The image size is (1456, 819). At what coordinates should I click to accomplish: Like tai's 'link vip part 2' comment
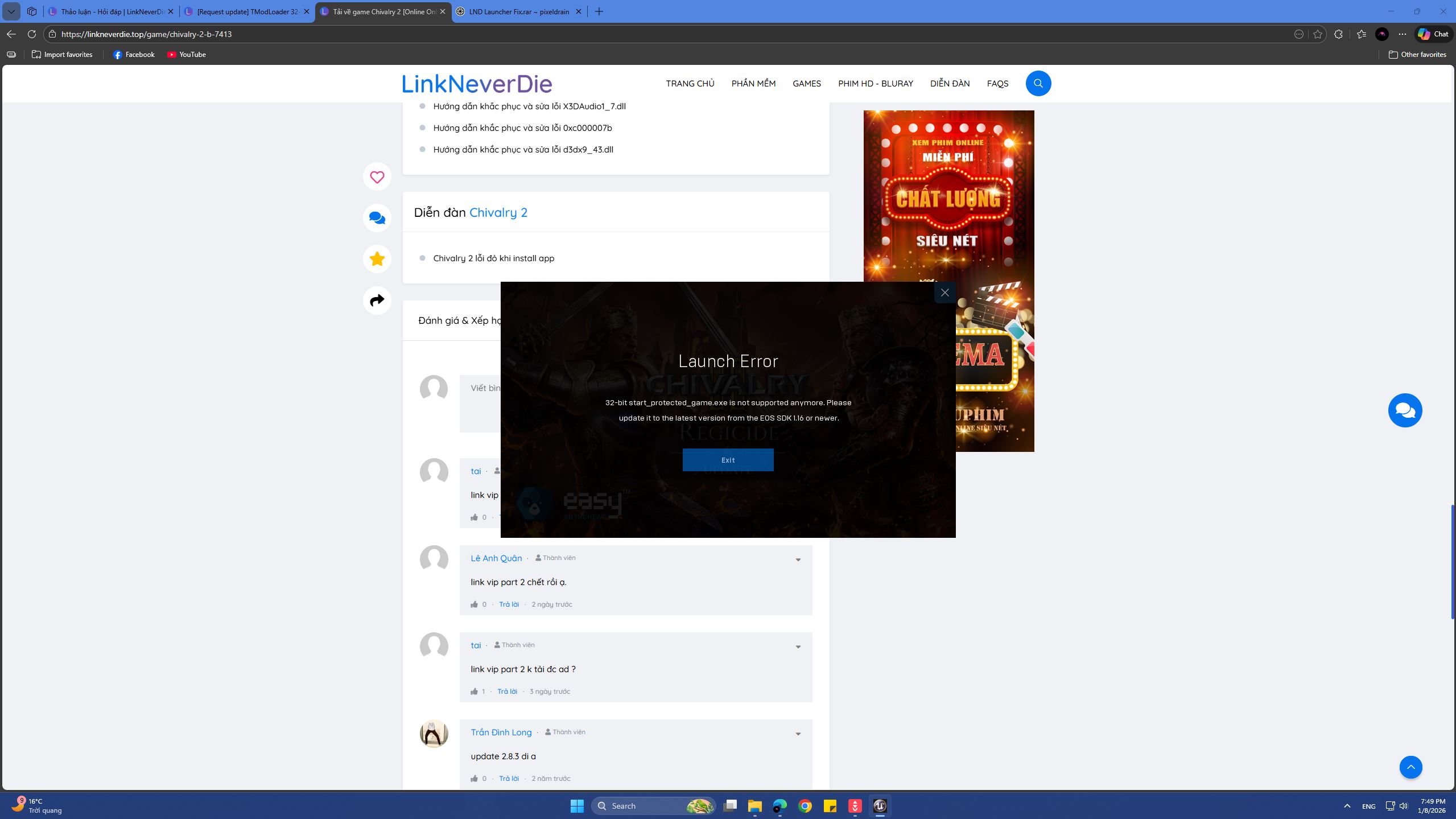(474, 692)
